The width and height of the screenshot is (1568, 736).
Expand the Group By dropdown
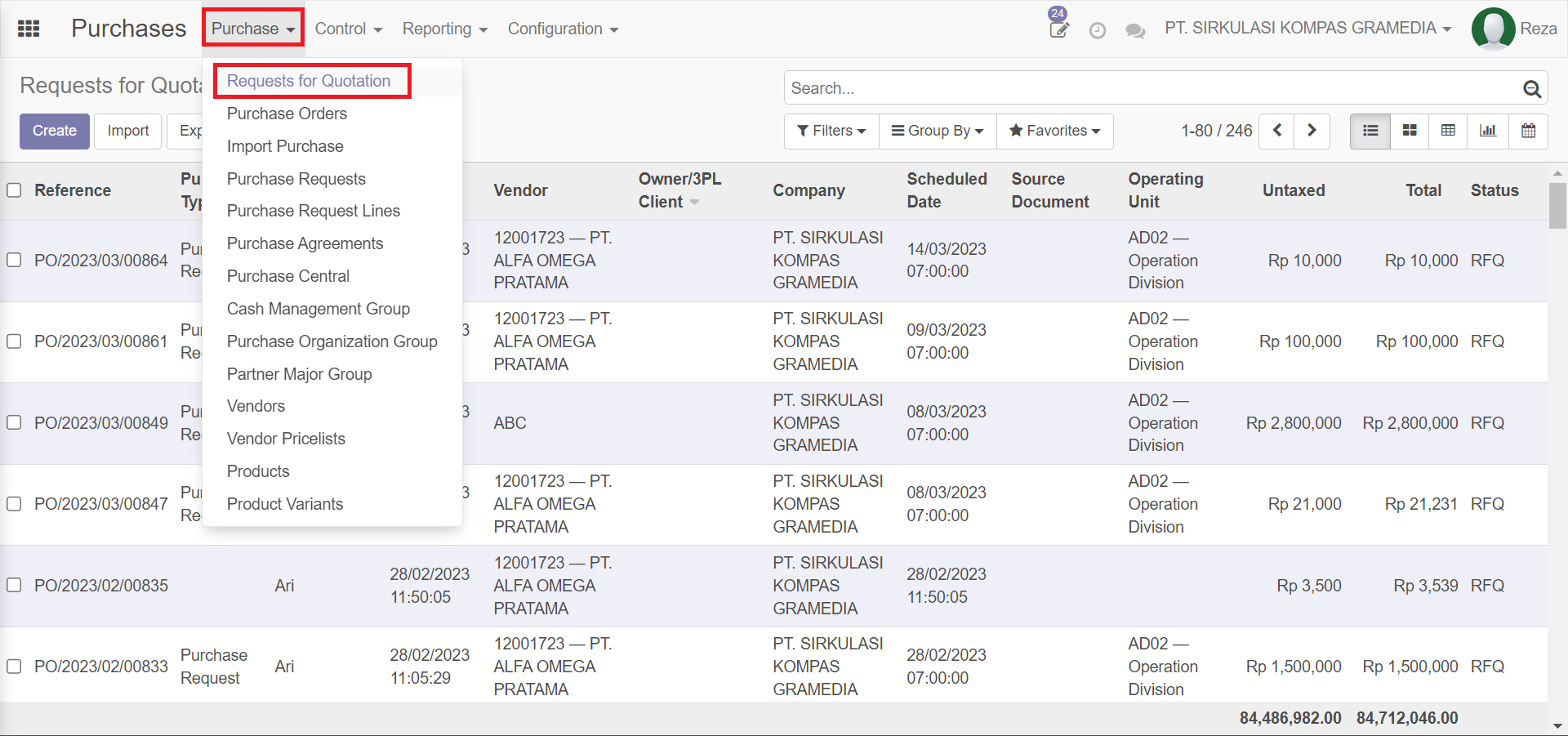(x=938, y=131)
